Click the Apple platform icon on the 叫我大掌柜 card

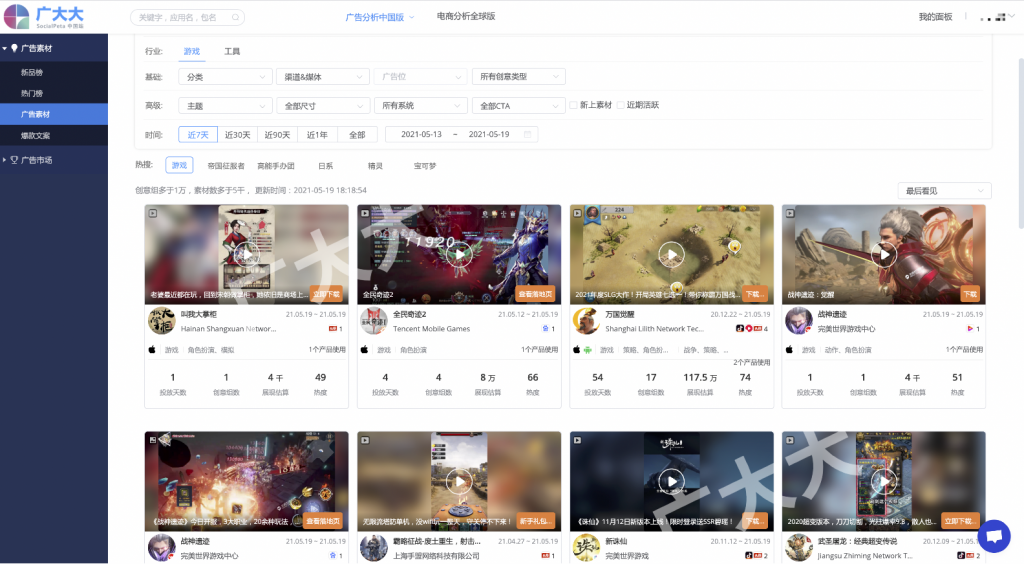coord(152,350)
